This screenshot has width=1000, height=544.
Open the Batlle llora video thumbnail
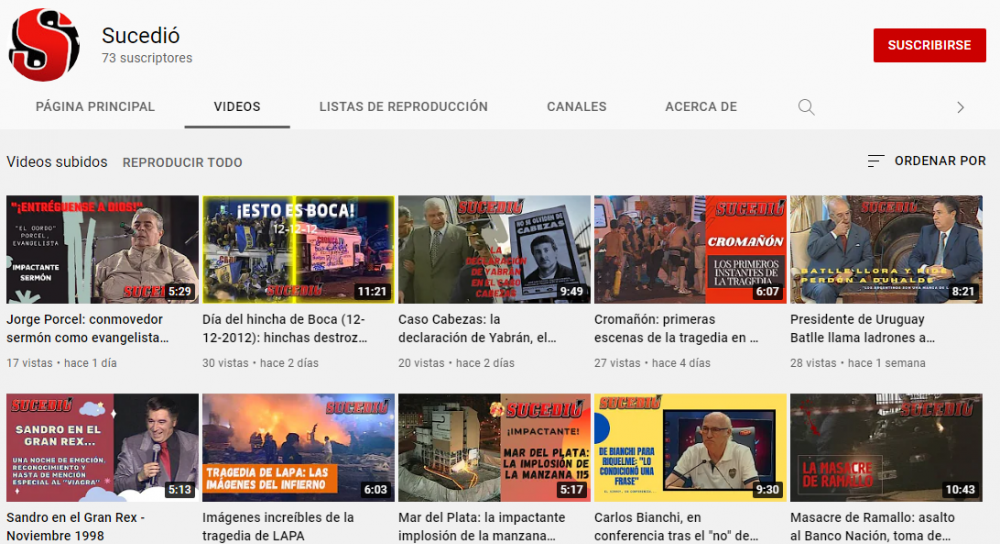tap(886, 249)
